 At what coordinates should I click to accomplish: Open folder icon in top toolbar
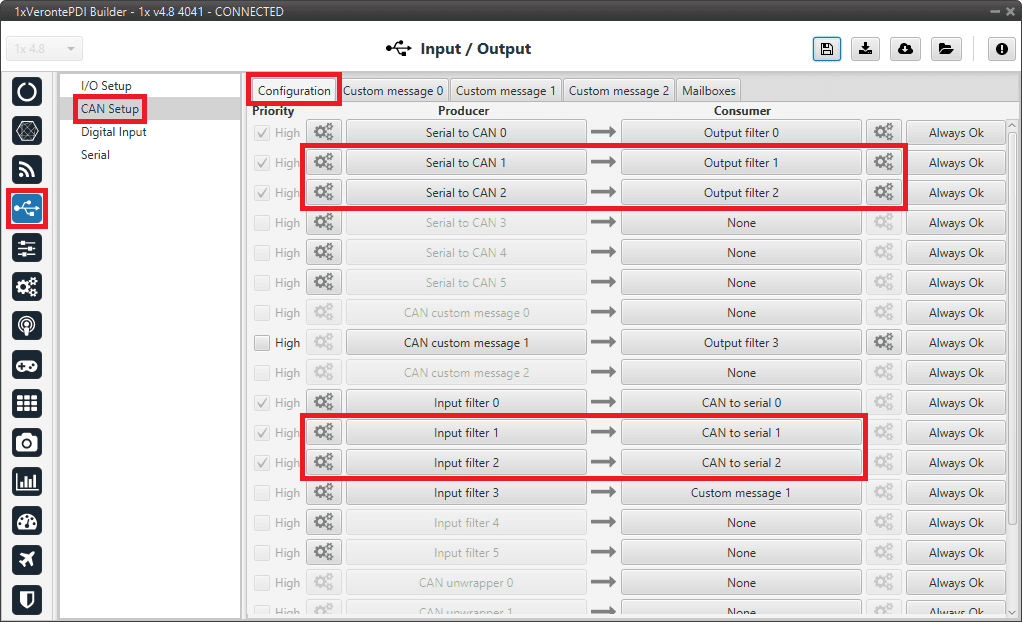[x=945, y=49]
